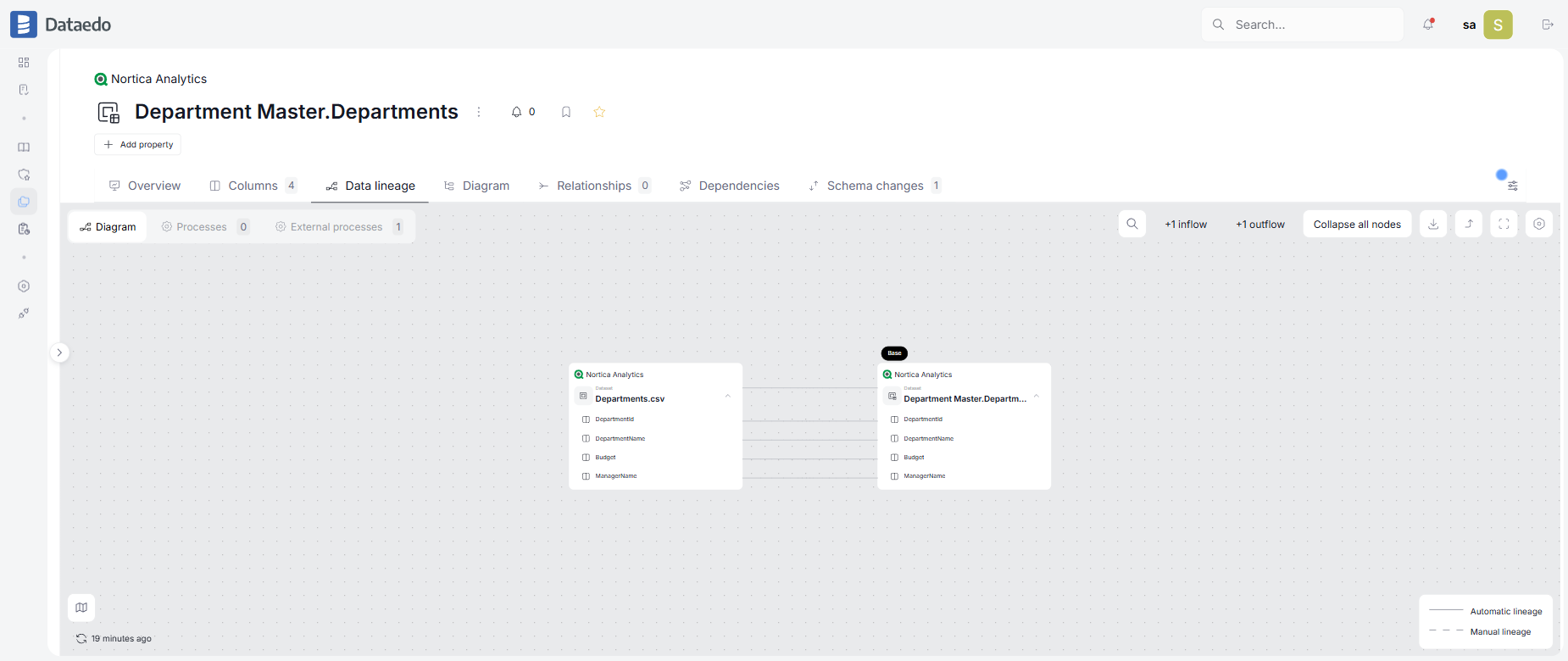This screenshot has width=1568, height=661.
Task: Open the Relationships tab
Action: (594, 186)
